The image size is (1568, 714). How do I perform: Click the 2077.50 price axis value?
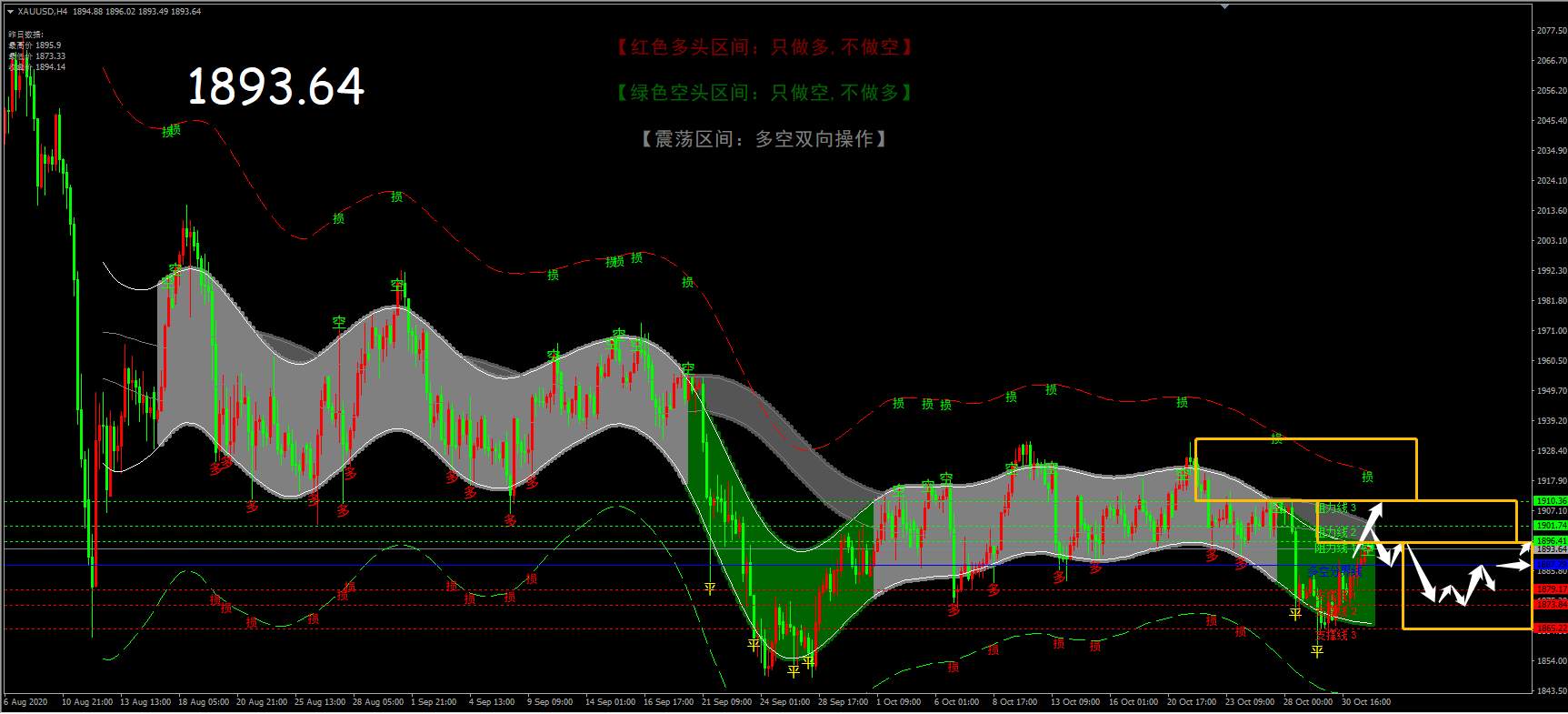pos(1551,31)
